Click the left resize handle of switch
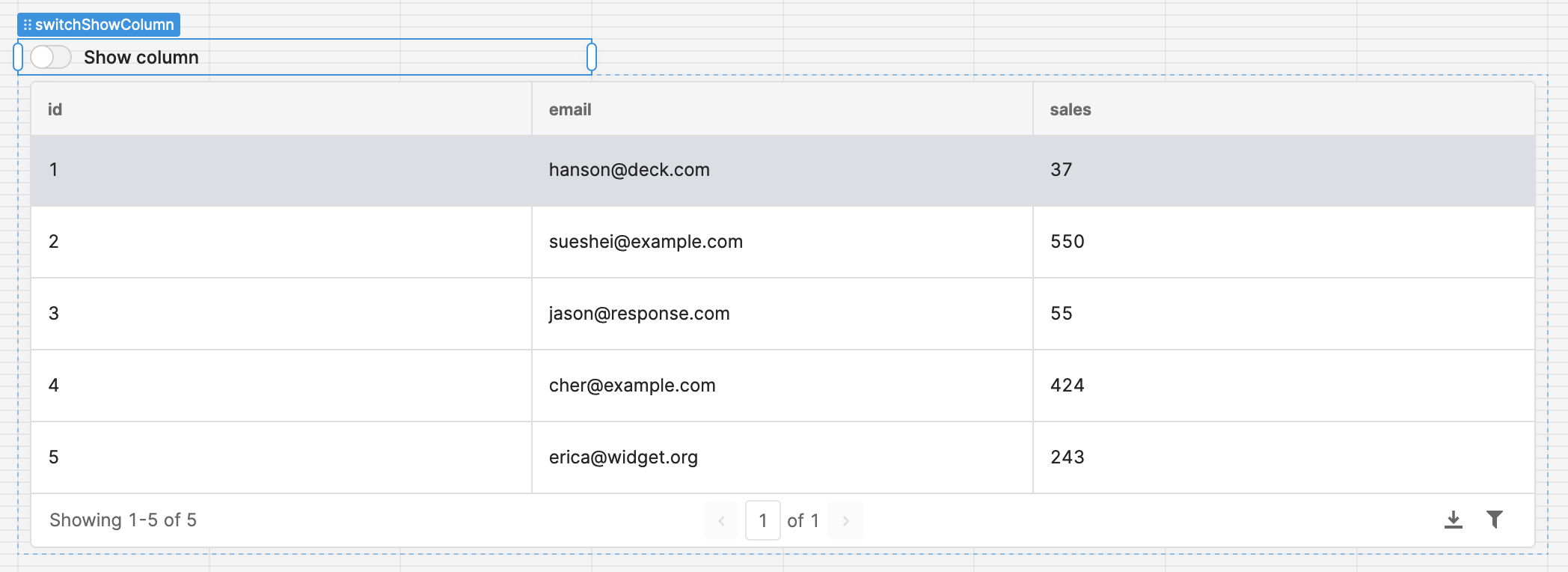 pyautogui.click(x=18, y=57)
